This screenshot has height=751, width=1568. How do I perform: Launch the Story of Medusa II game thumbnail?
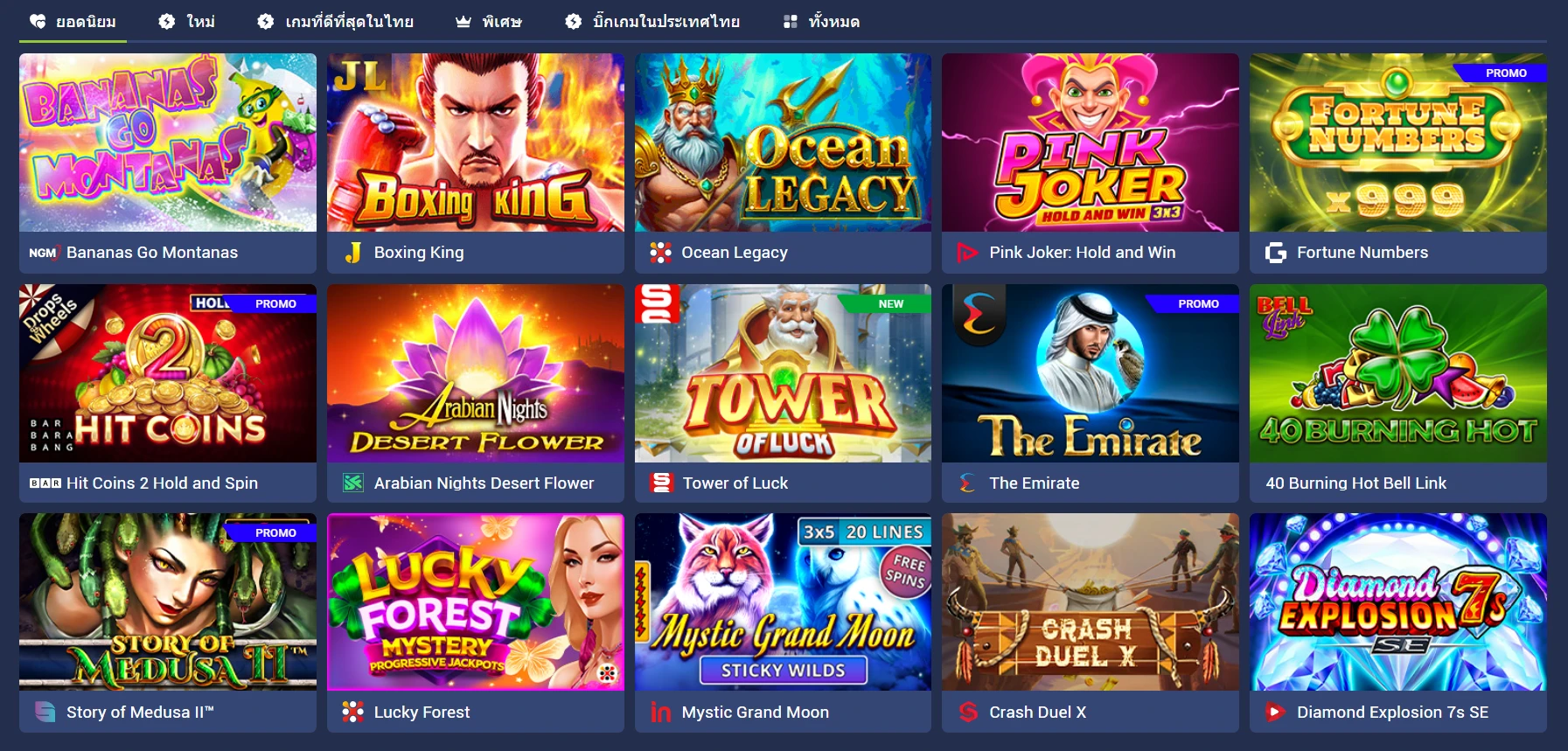(x=168, y=602)
